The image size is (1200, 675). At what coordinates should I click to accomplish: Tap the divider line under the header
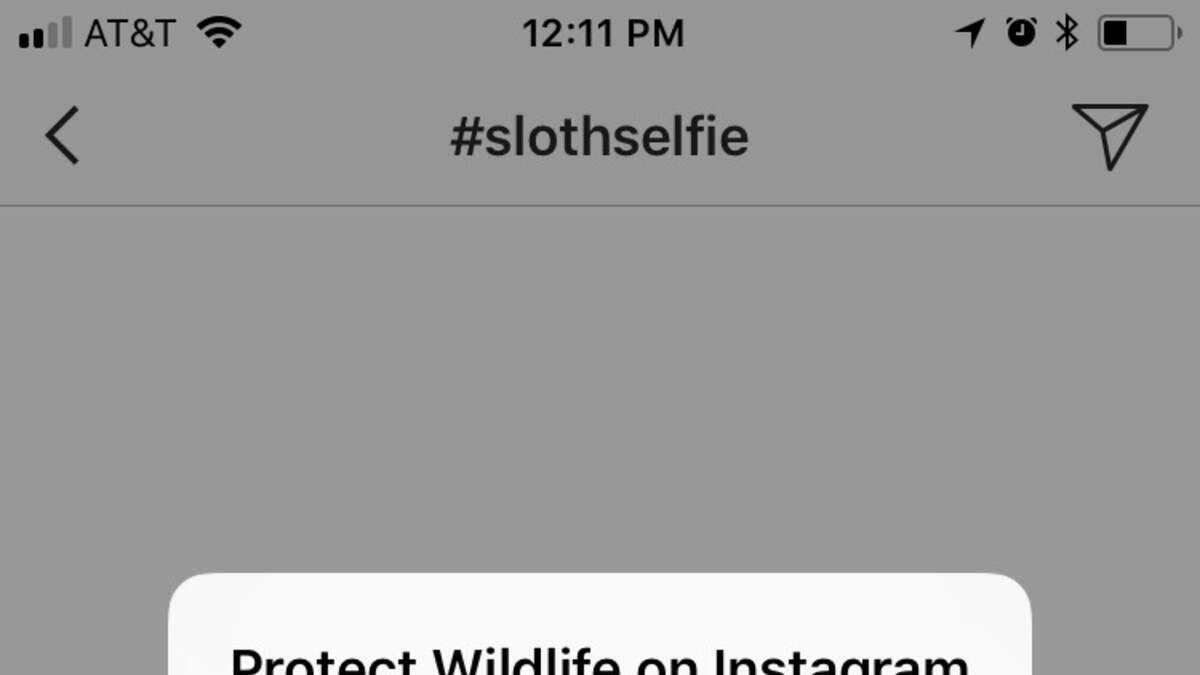[x=600, y=206]
